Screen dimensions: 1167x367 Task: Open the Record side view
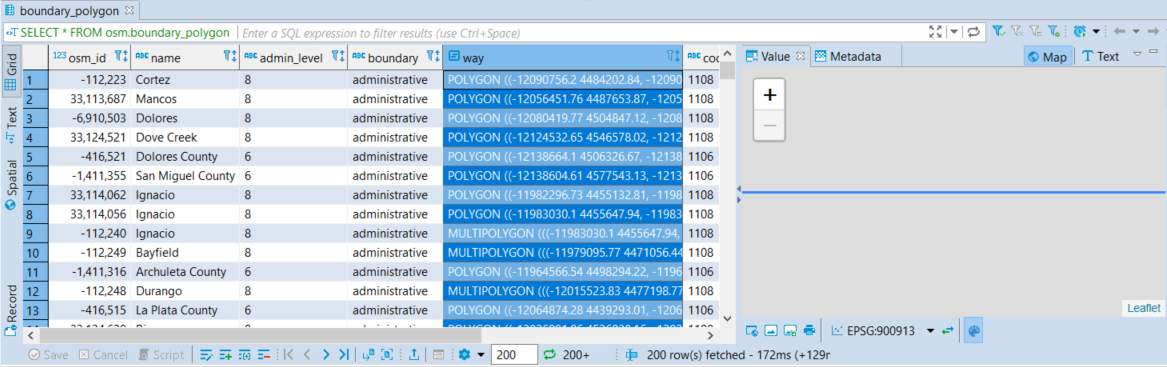coord(12,309)
